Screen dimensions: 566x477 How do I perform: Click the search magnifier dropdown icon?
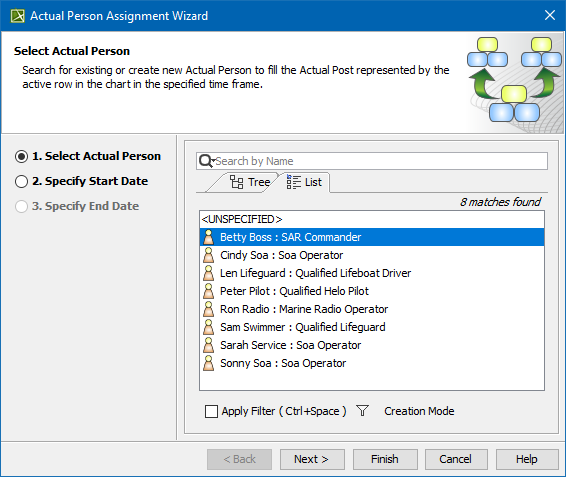point(207,161)
